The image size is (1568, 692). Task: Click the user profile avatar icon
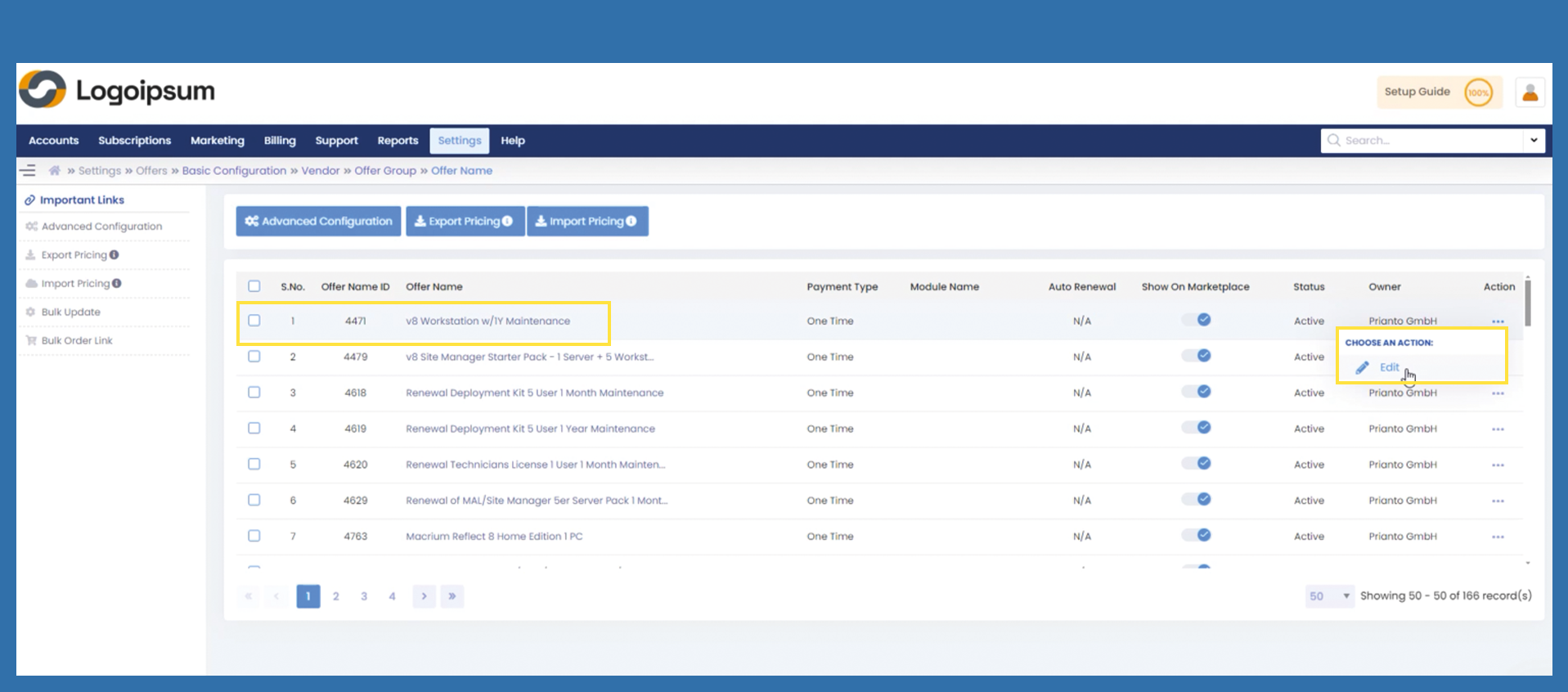1529,92
